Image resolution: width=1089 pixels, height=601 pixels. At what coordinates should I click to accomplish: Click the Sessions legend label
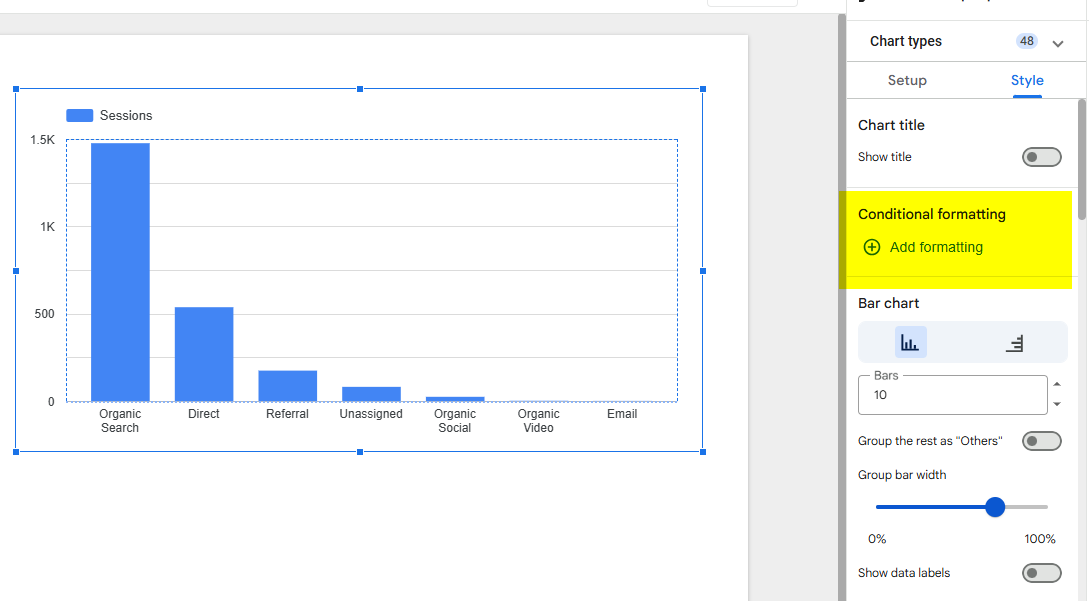coord(125,115)
